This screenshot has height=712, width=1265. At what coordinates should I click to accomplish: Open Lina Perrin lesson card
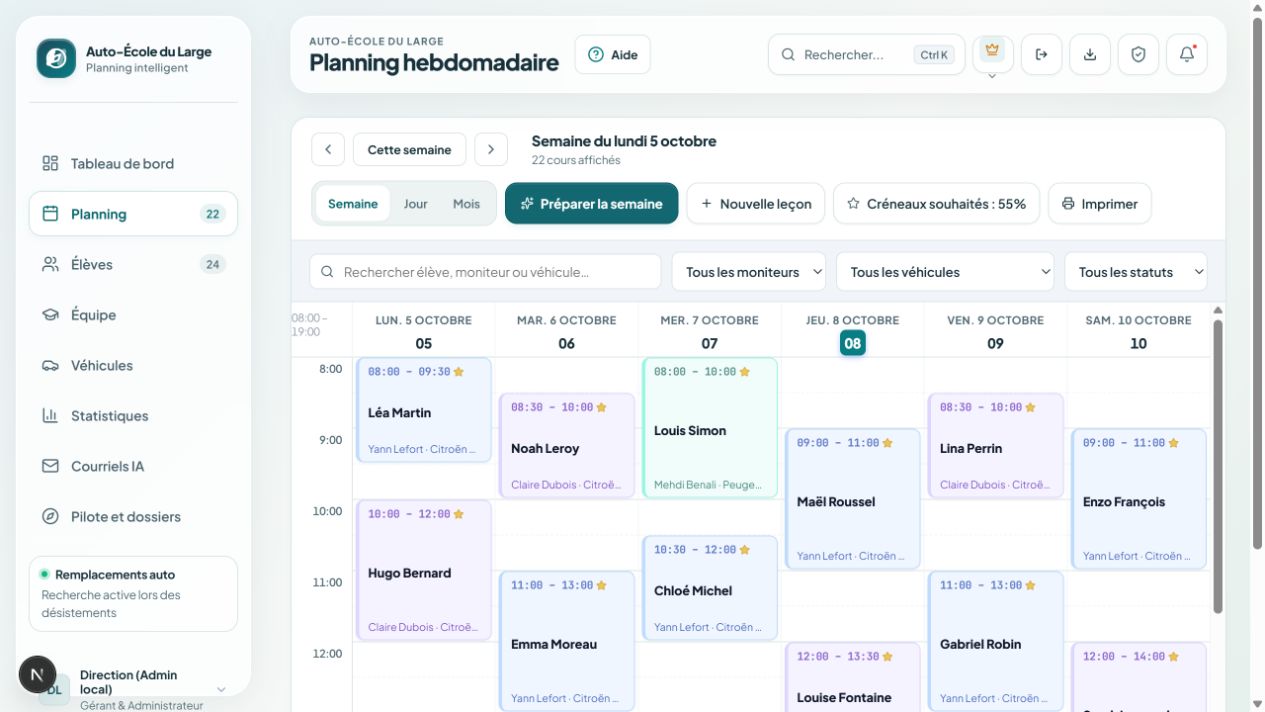click(996, 446)
